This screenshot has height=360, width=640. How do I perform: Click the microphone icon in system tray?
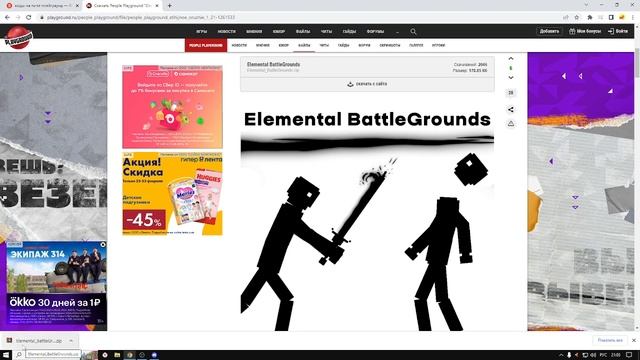click(569, 355)
